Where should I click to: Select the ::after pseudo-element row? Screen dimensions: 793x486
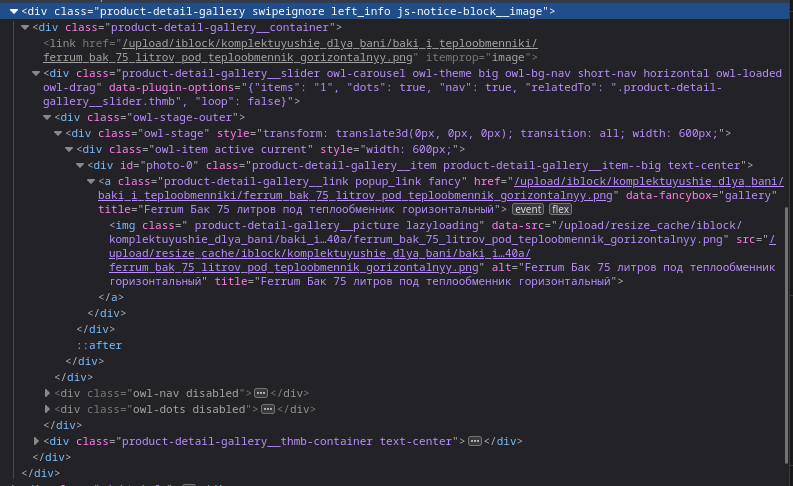pos(99,345)
